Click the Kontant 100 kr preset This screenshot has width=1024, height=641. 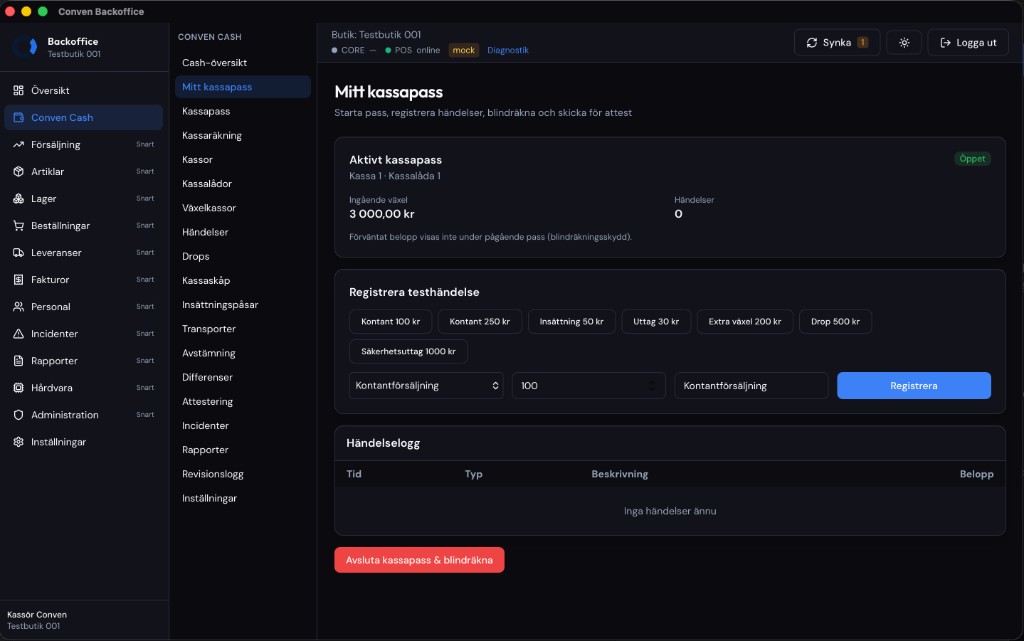pyautogui.click(x=391, y=321)
